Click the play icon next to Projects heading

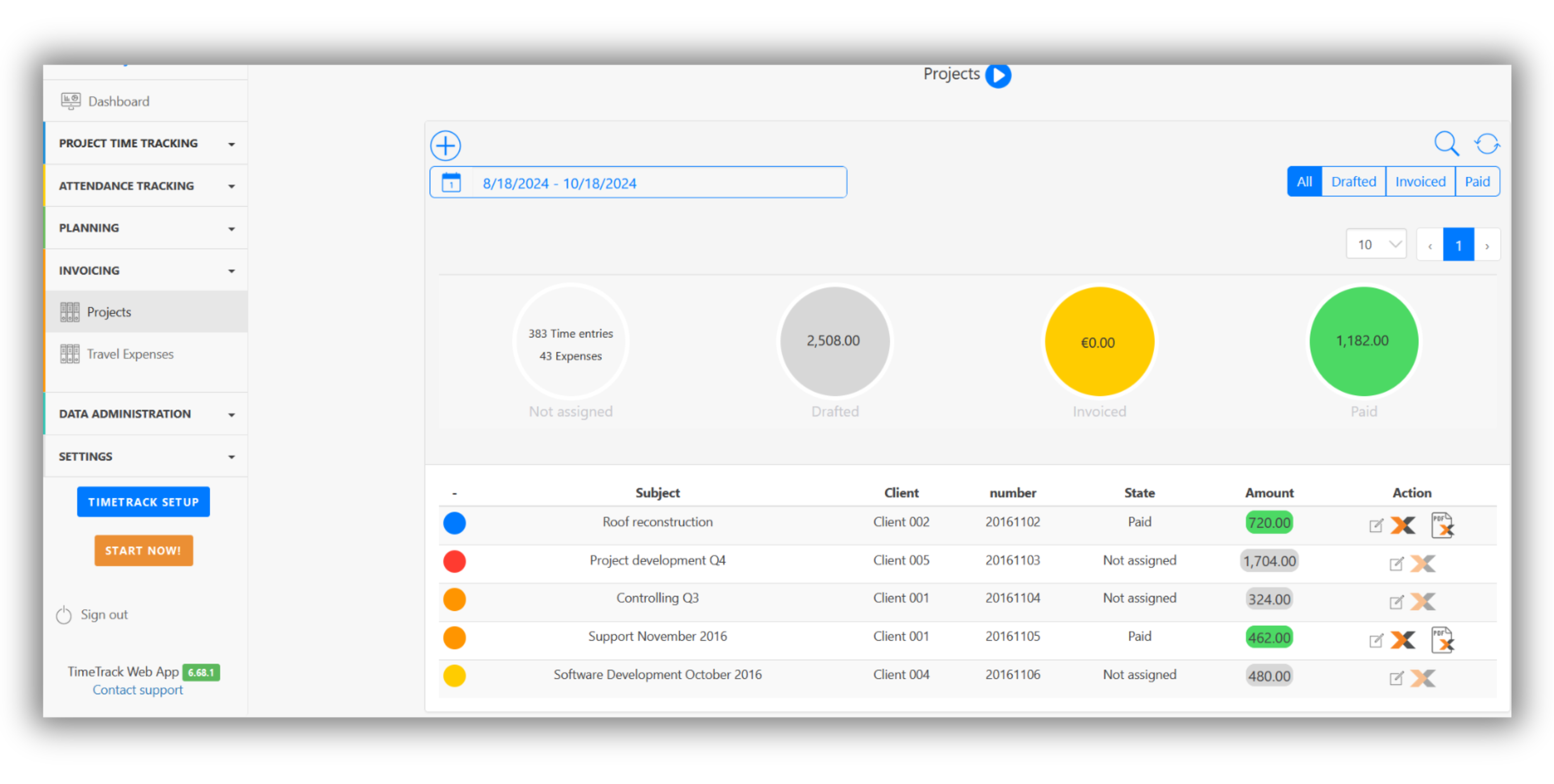click(998, 75)
